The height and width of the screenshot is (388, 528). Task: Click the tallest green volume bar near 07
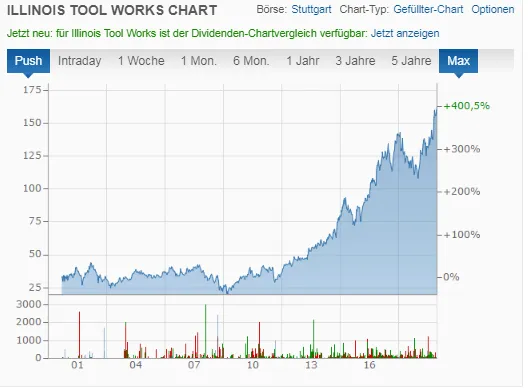coord(206,331)
